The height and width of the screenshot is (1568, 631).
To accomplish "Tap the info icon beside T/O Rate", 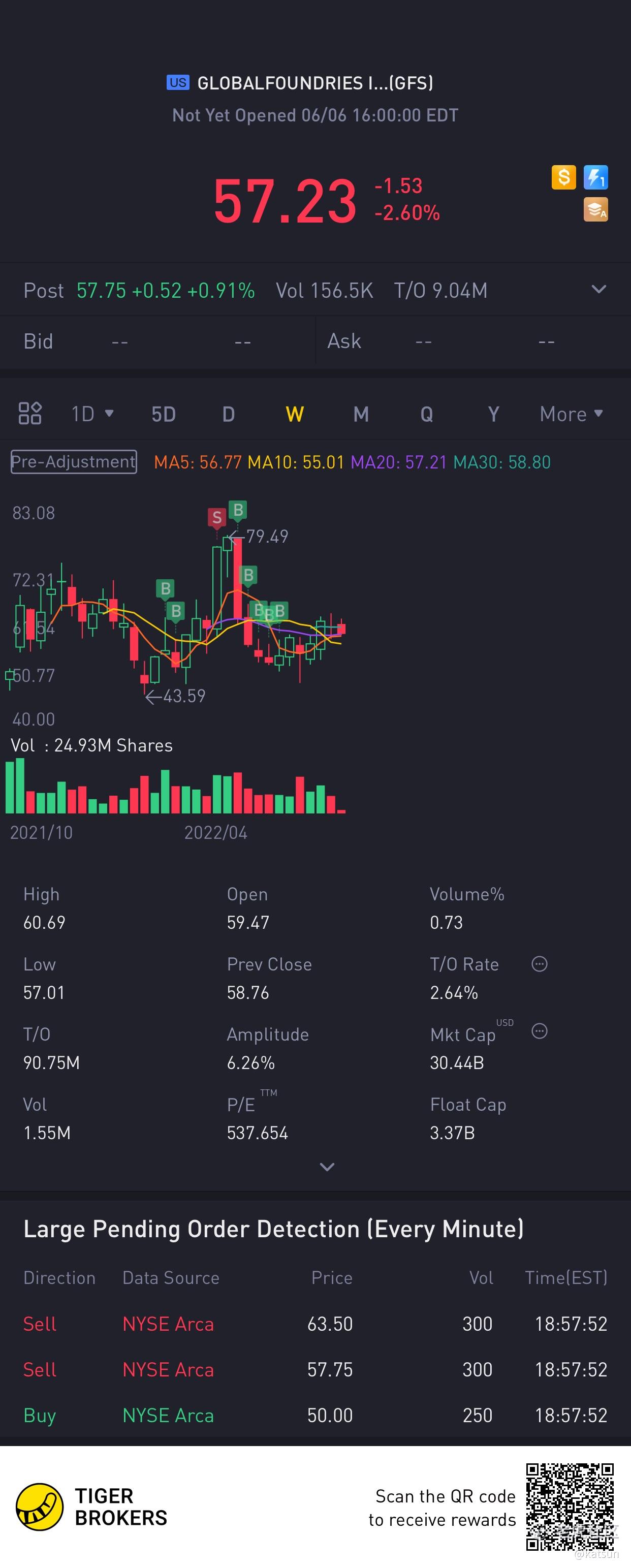I will (x=539, y=963).
